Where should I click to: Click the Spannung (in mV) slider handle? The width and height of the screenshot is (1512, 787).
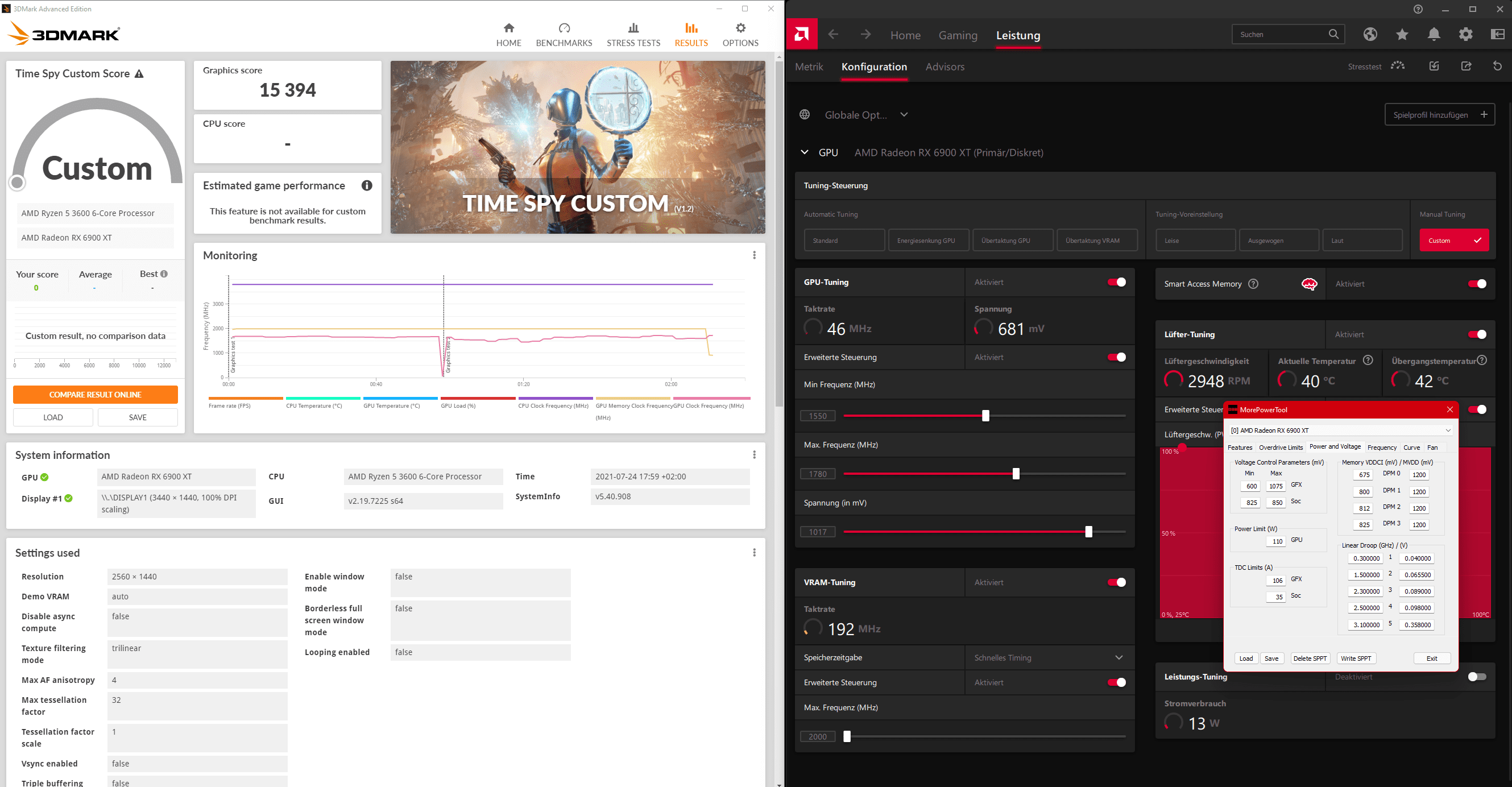(x=1089, y=532)
